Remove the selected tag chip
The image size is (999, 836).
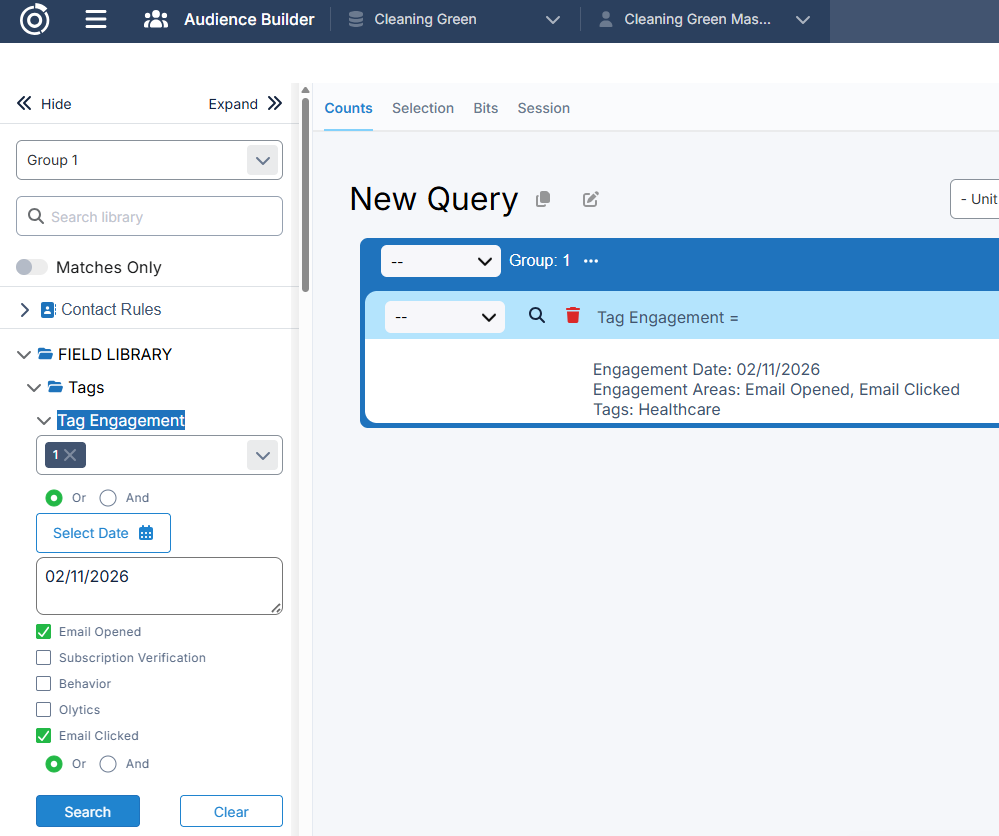tap(70, 455)
